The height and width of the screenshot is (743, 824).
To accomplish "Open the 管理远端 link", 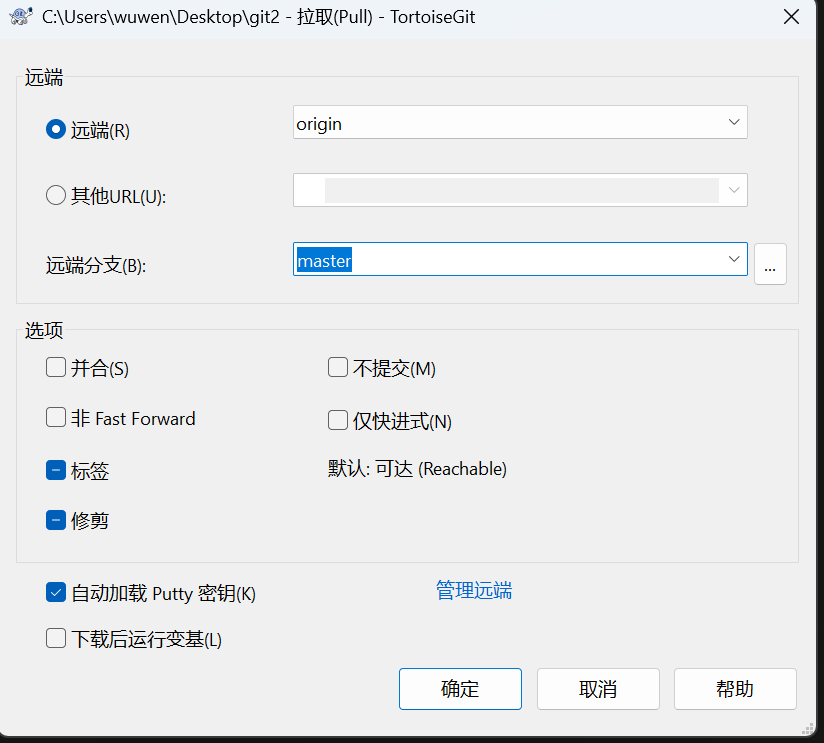I will click(474, 591).
